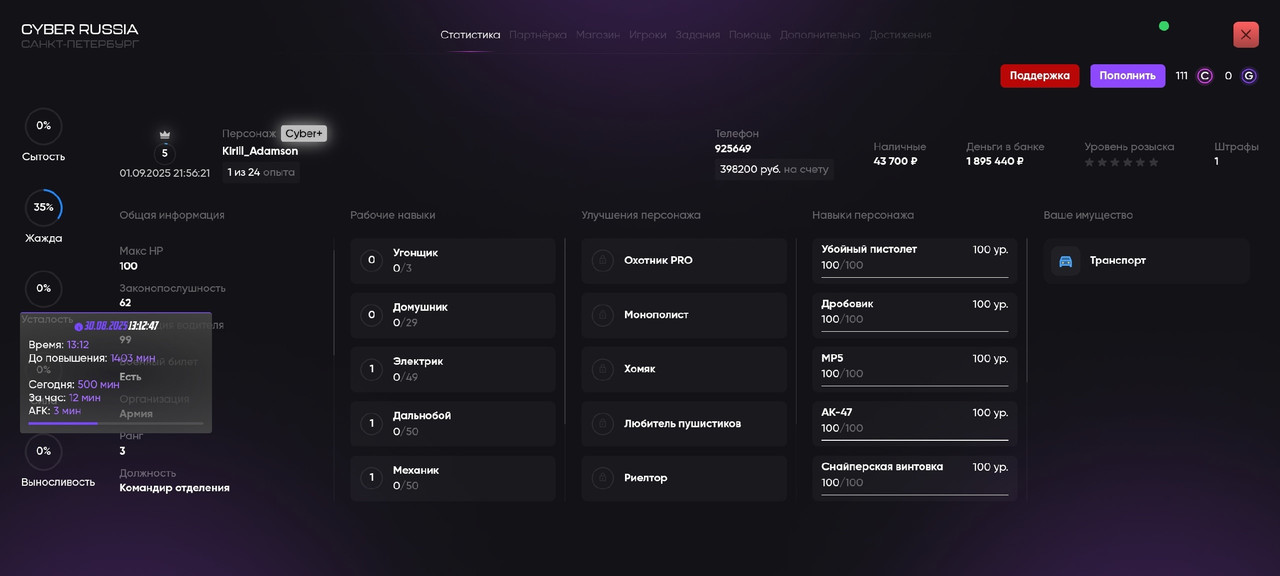
Task: Select the Угонщик work skill card
Action: 453,261
